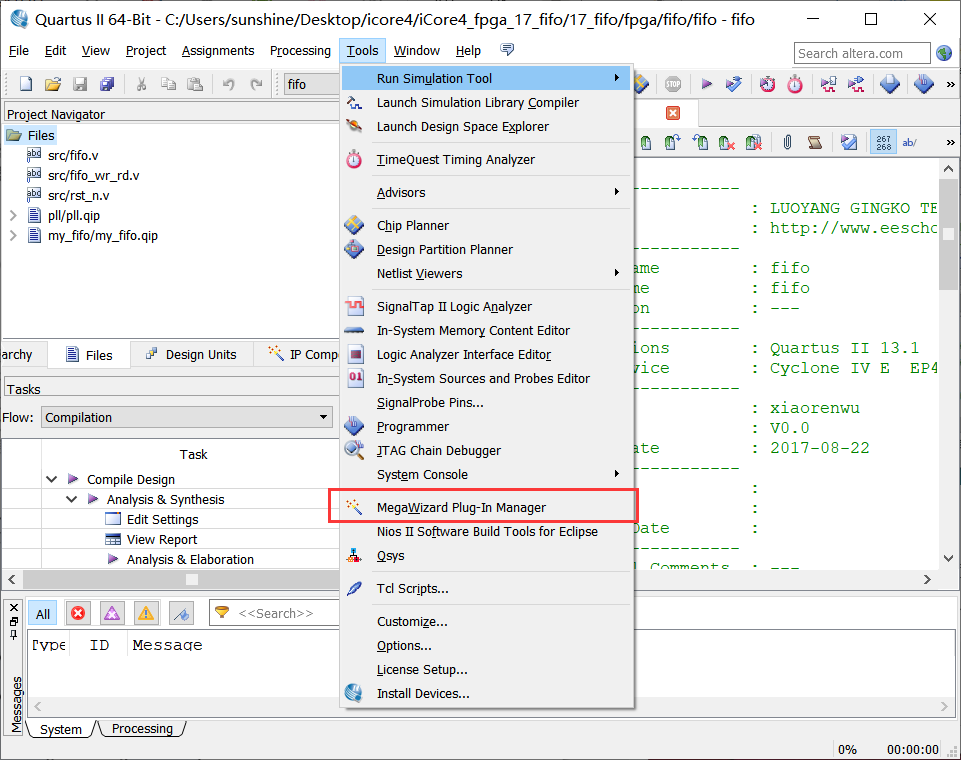Close the open editor tab
Image resolution: width=961 pixels, height=760 pixels.
pos(672,113)
